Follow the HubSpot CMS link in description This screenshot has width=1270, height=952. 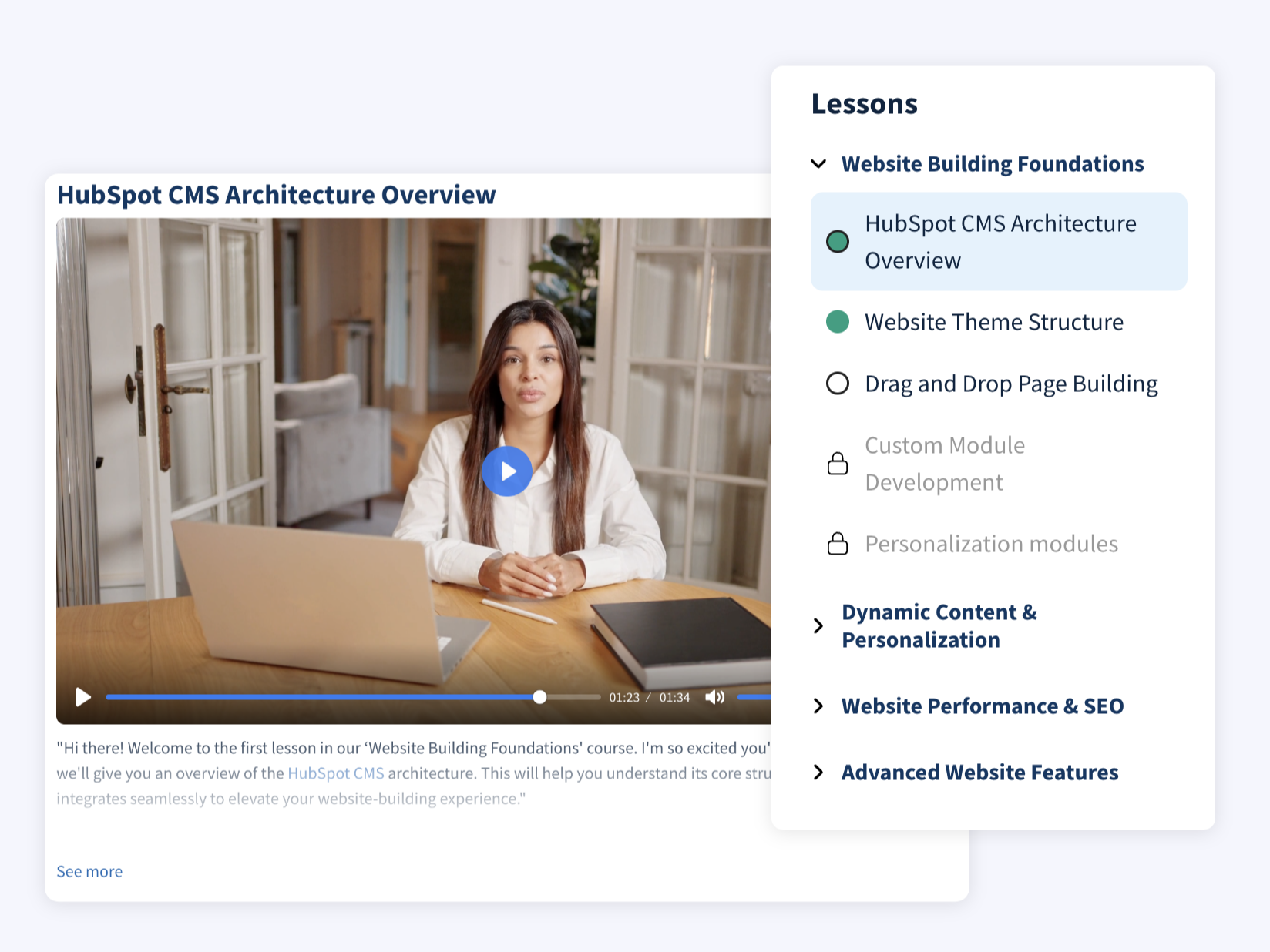(335, 773)
